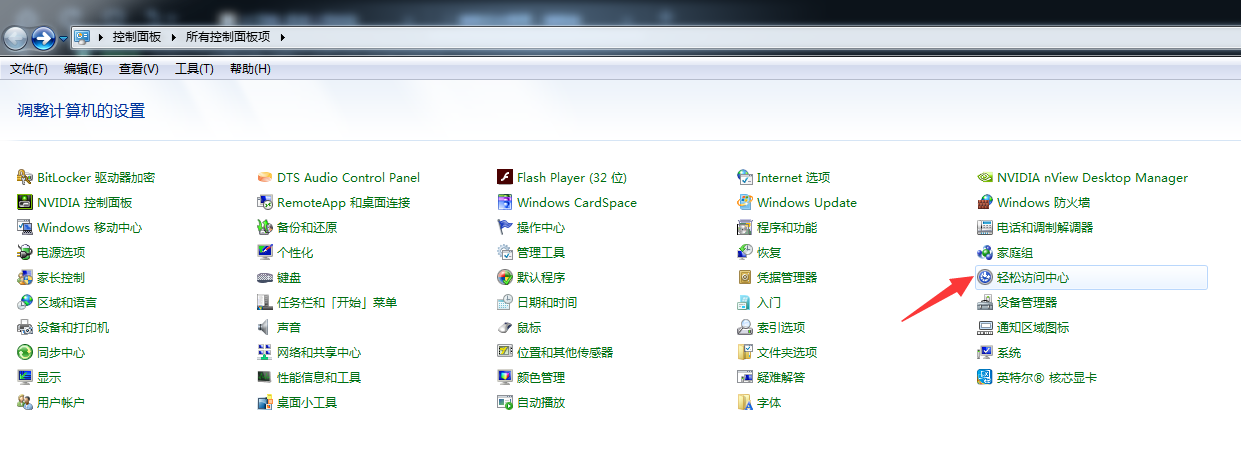Click the Windows CardSpace icon
Viewport: 1241px width, 459px height.
click(x=505, y=202)
